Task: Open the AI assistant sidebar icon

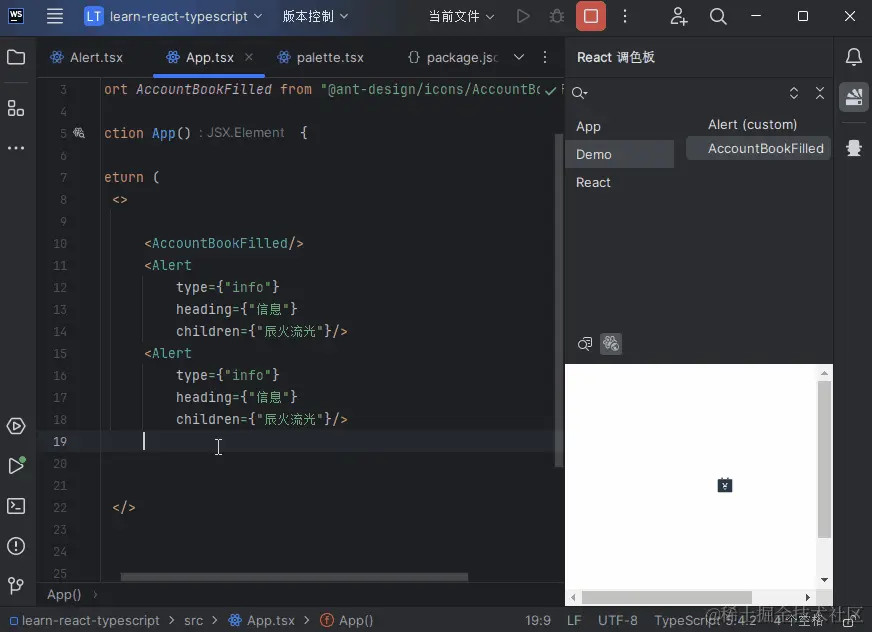Action: (854, 148)
